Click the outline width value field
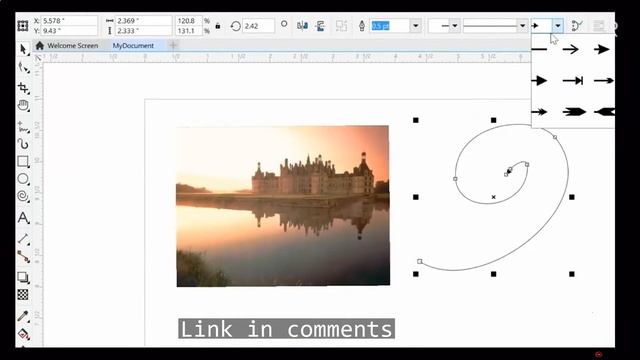This screenshot has height=360, width=640. pos(389,26)
